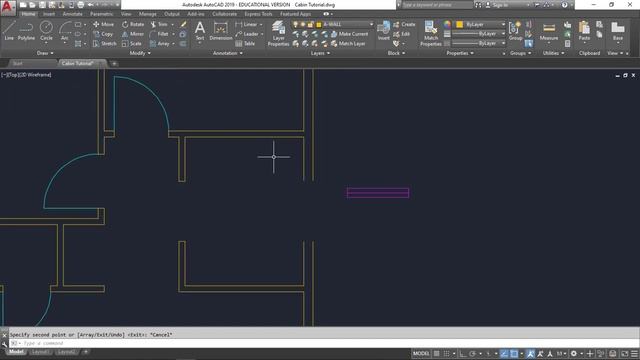
Task: Click Edit block button
Action: click(x=402, y=34)
